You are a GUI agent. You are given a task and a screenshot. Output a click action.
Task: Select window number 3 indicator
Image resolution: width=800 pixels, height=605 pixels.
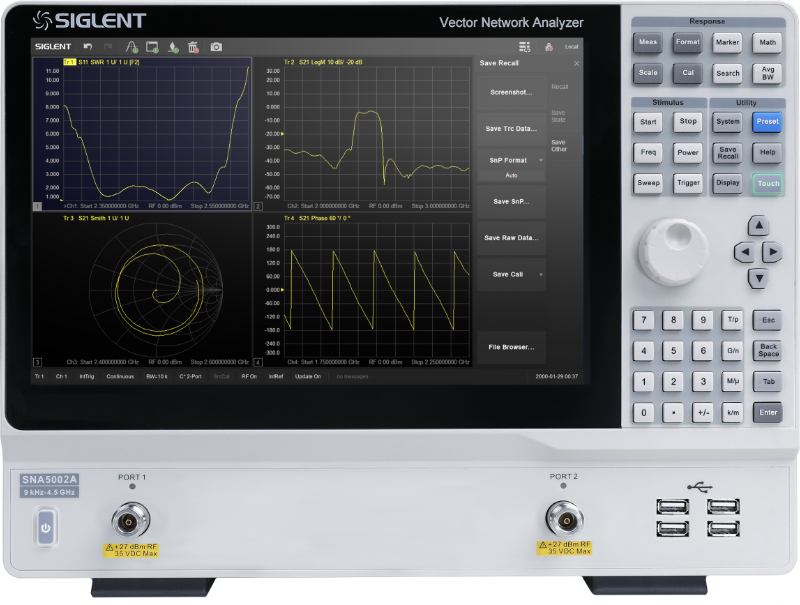click(37, 362)
